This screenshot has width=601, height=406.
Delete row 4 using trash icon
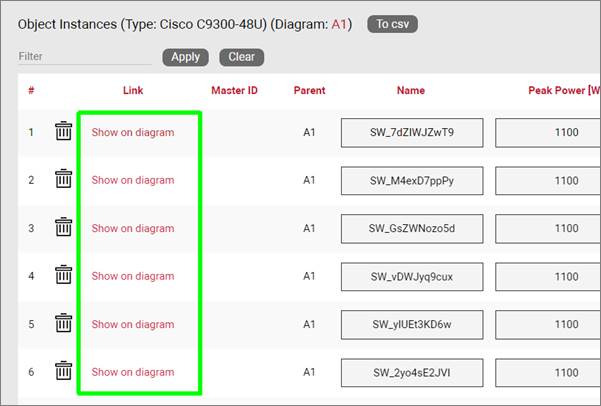click(x=64, y=275)
